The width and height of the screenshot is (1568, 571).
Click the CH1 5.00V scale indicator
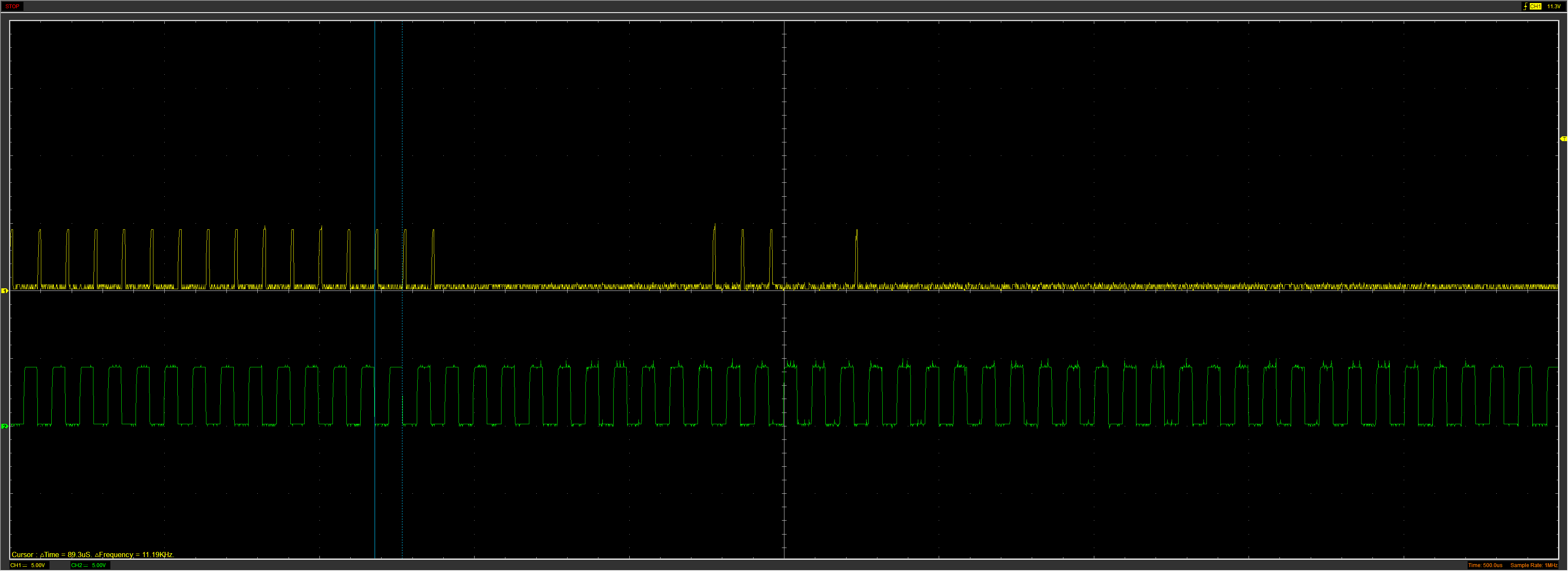pyautogui.click(x=38, y=565)
